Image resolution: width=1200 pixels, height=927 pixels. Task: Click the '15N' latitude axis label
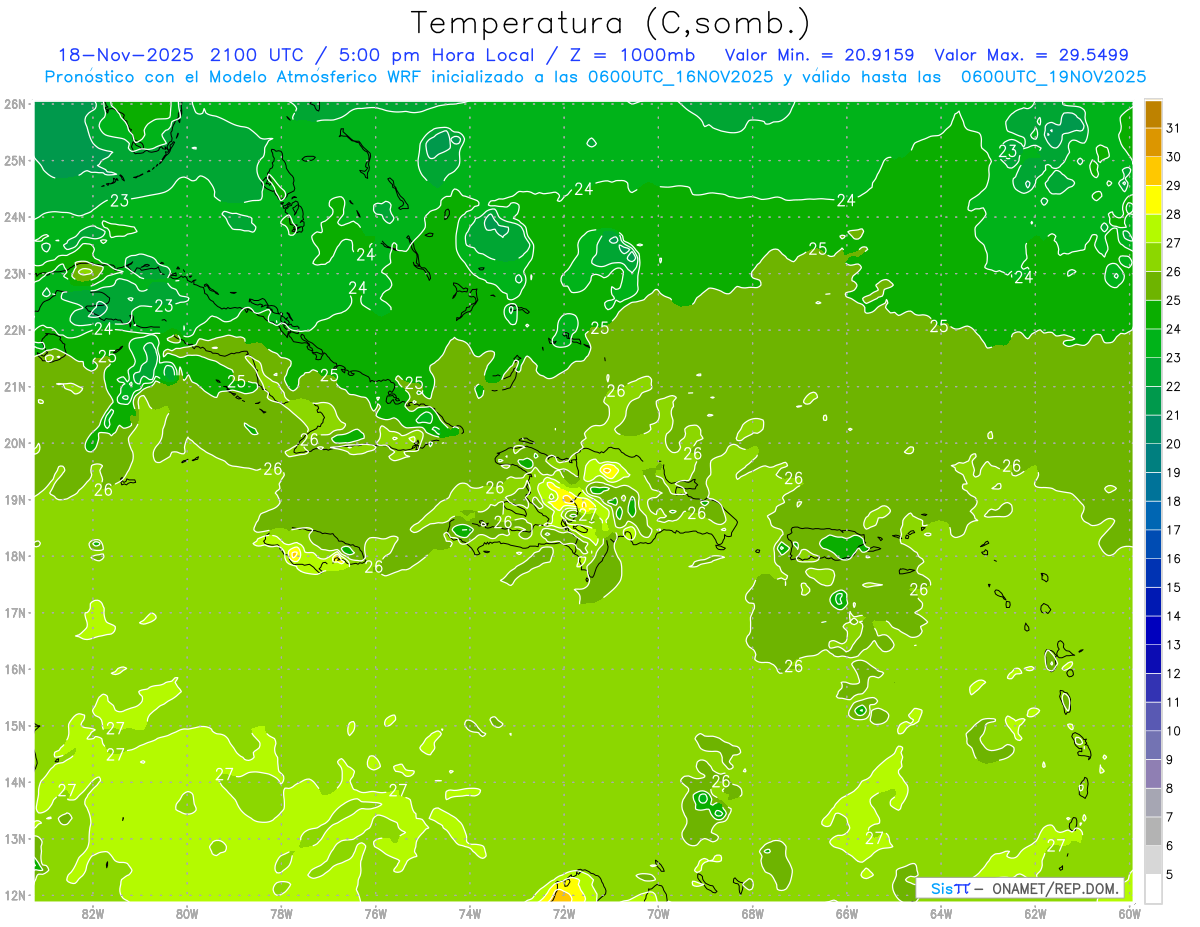coord(15,726)
